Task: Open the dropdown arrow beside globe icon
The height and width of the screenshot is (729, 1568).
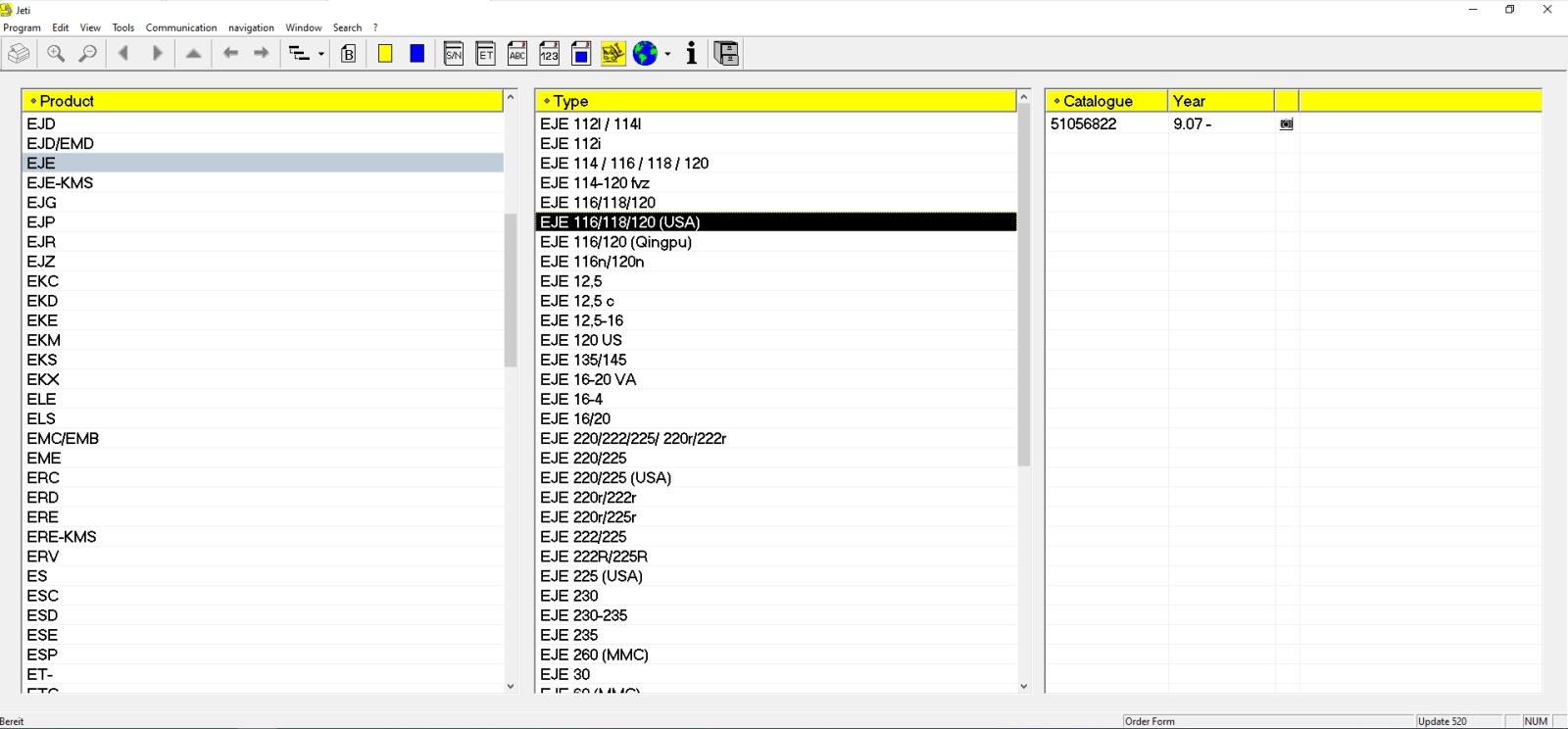Action: coord(667,55)
